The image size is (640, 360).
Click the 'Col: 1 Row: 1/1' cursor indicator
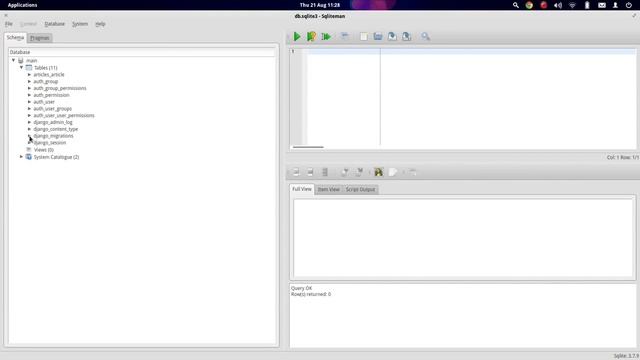pos(622,157)
